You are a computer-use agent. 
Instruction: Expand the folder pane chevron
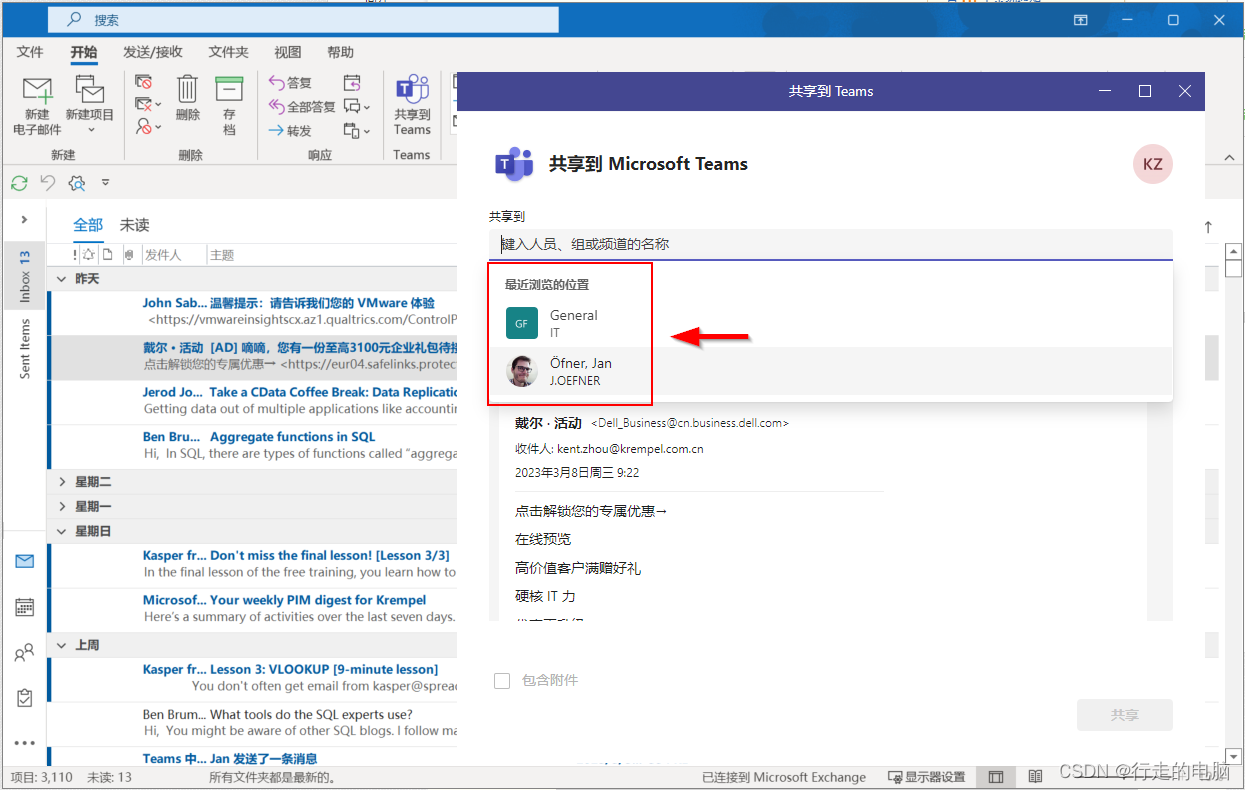pos(25,219)
